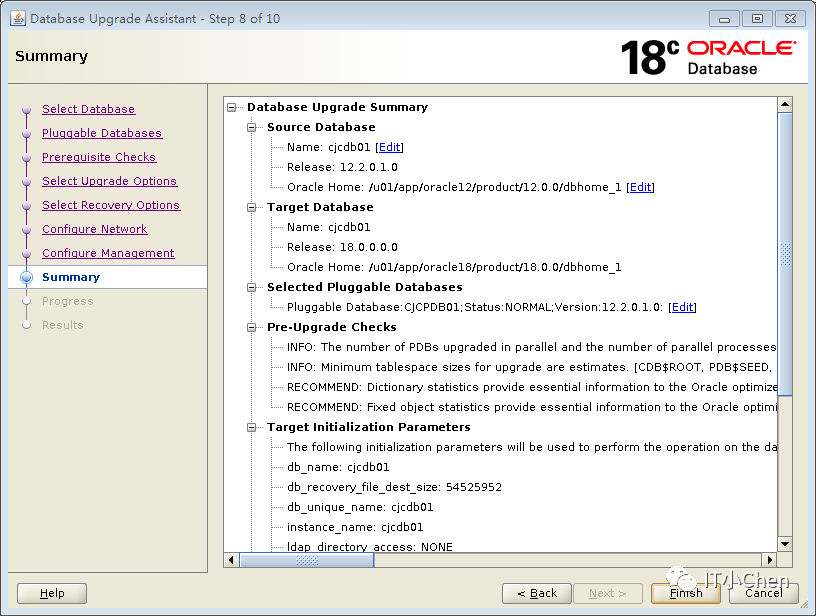Collapse the Database Upgrade Summary root node
Viewport: 816px width, 616px height.
[232, 107]
